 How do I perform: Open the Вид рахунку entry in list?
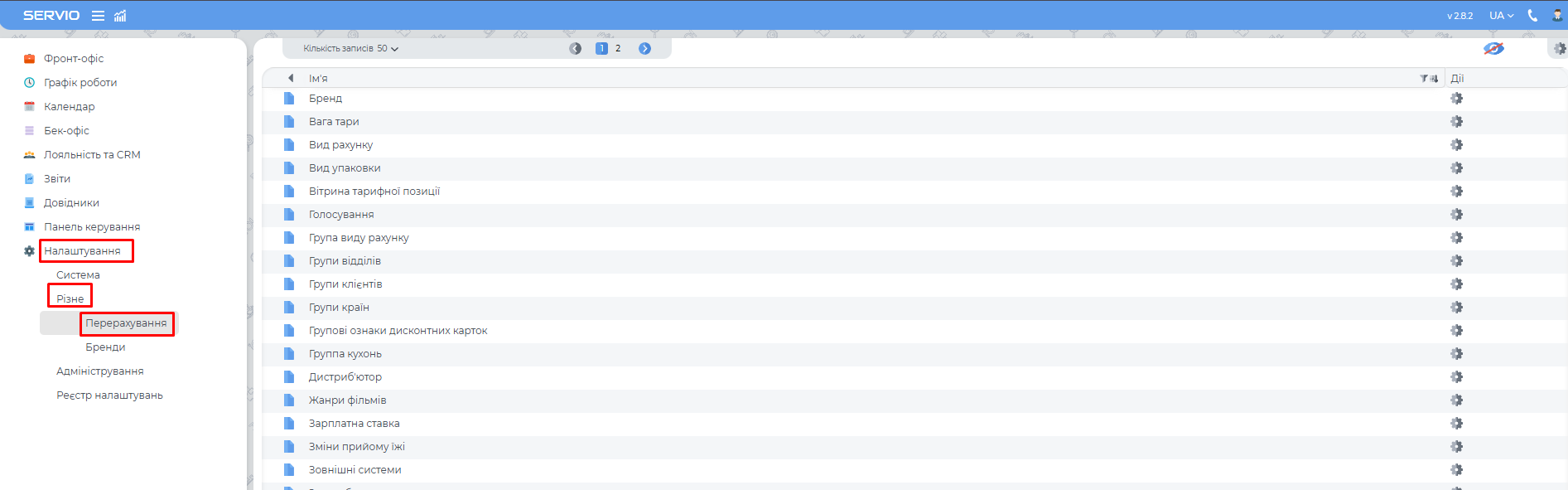pyautogui.click(x=340, y=145)
